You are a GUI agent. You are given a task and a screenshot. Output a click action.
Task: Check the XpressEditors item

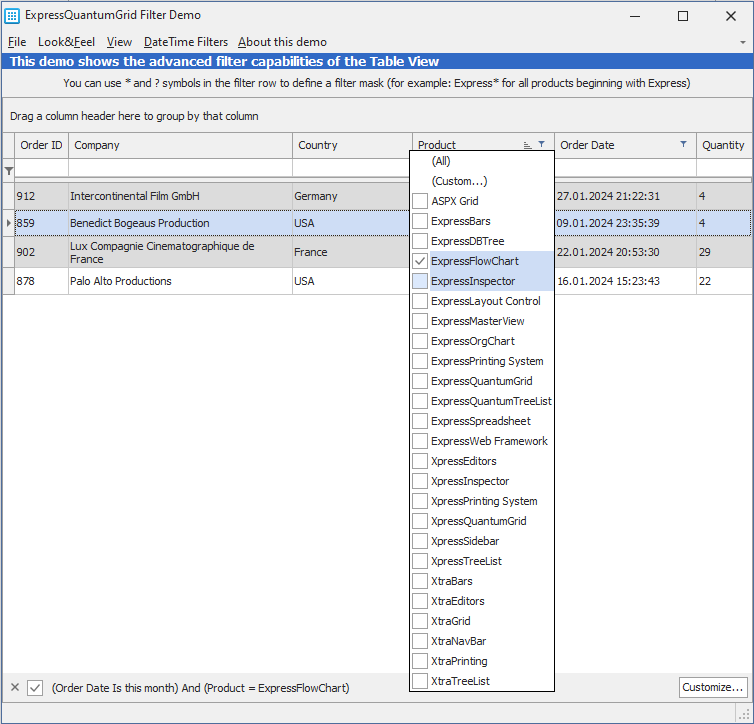(420, 461)
